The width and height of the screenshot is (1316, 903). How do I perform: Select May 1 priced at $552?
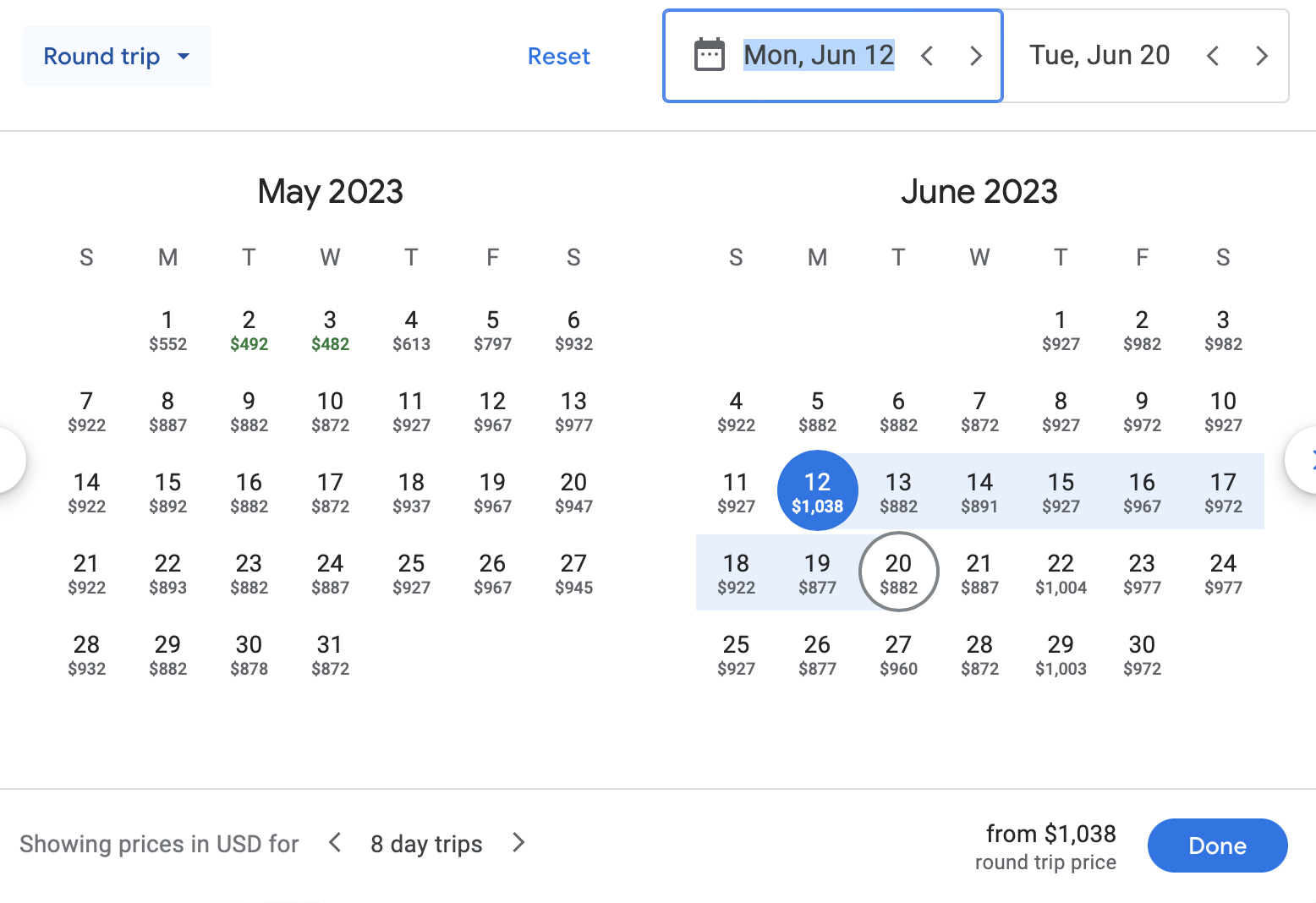coord(167,330)
